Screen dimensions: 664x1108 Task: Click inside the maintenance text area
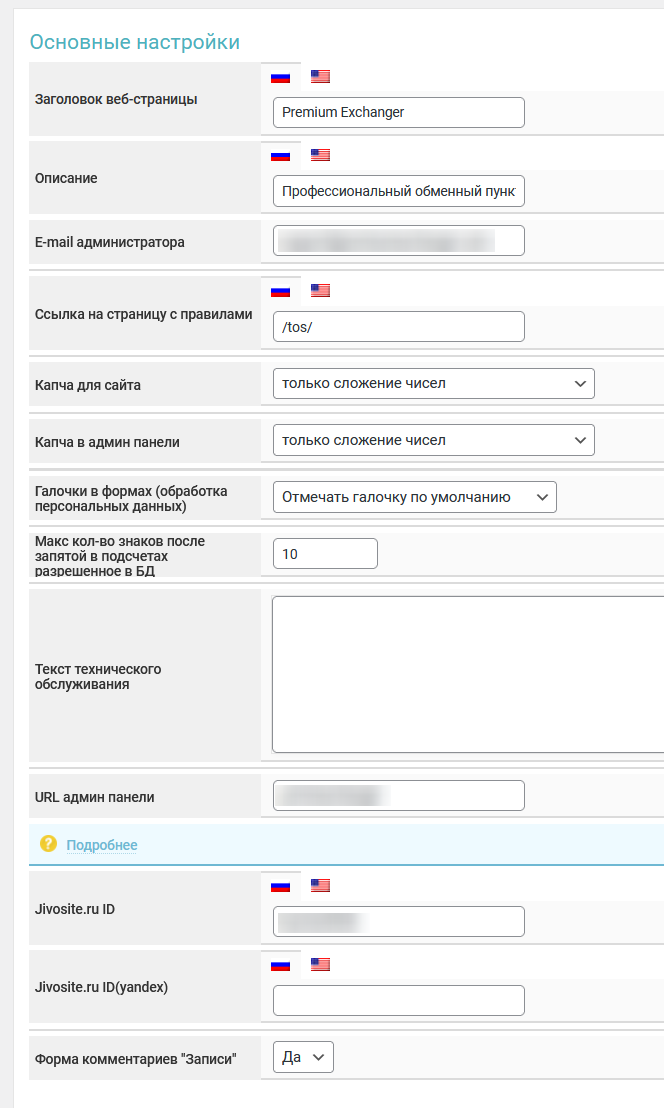[467, 674]
